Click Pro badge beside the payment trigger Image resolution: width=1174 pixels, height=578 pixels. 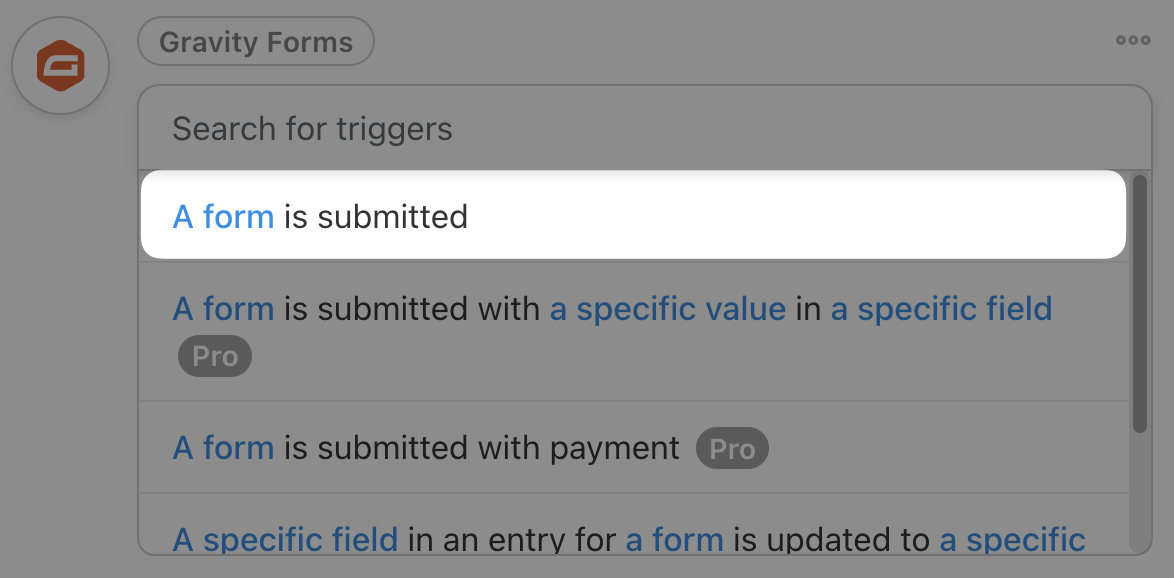[732, 448]
